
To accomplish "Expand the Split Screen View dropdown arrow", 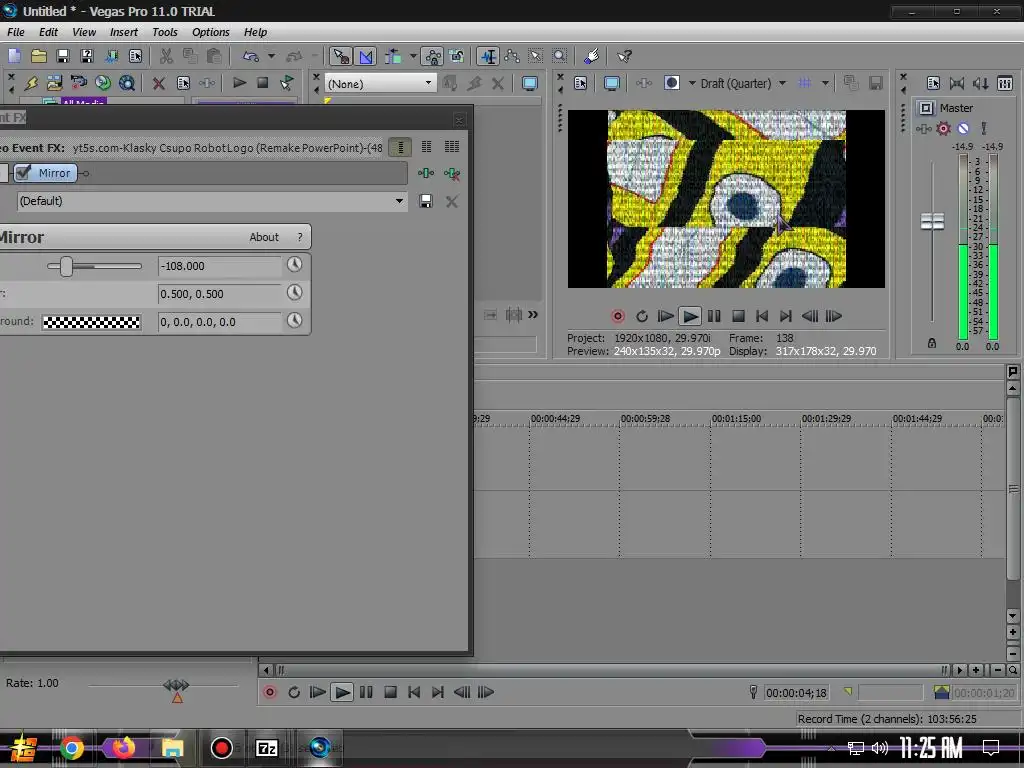I will click(x=692, y=83).
